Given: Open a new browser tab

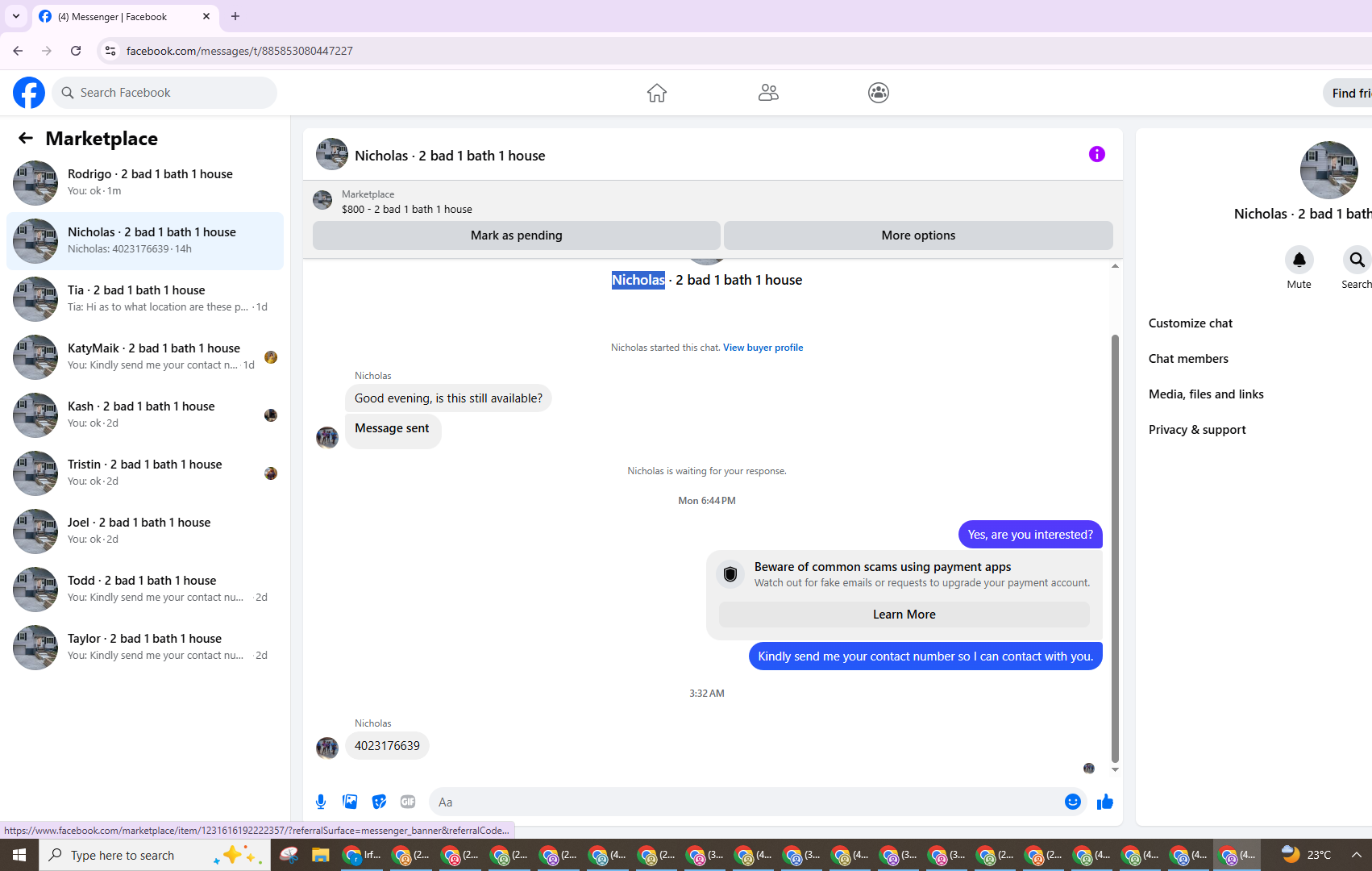Looking at the screenshot, I should (x=235, y=16).
